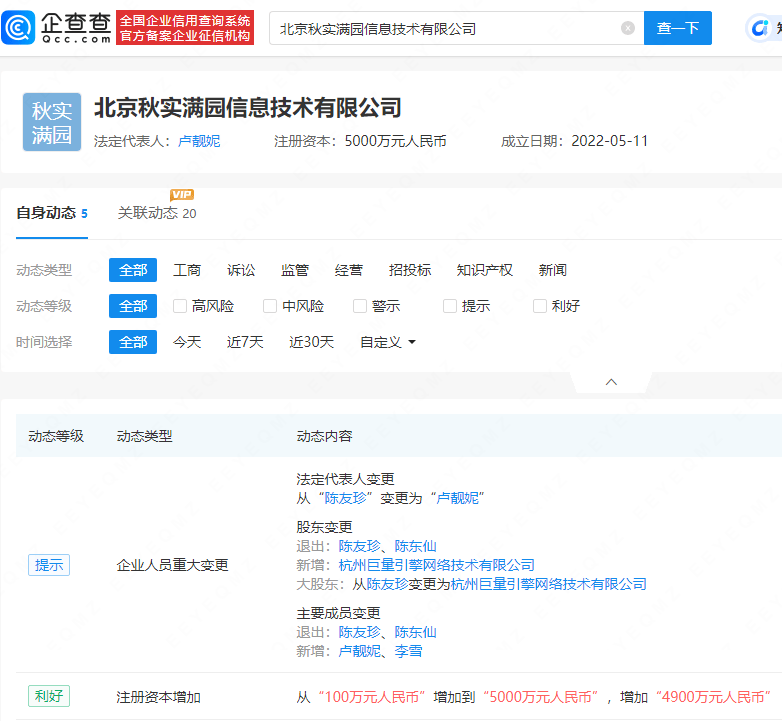Click the 注册资本 5000万元人民币 value
This screenshot has width=782, height=721.
(395, 141)
